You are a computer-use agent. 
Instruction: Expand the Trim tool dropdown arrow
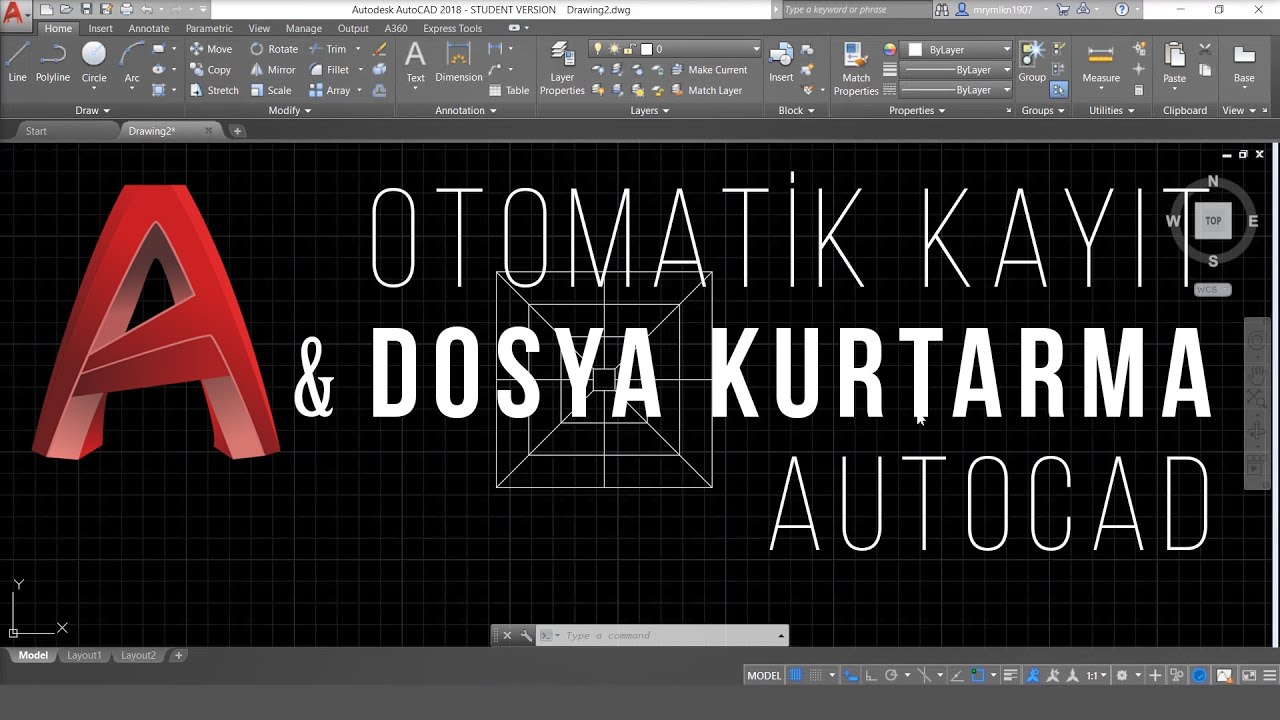[x=358, y=49]
